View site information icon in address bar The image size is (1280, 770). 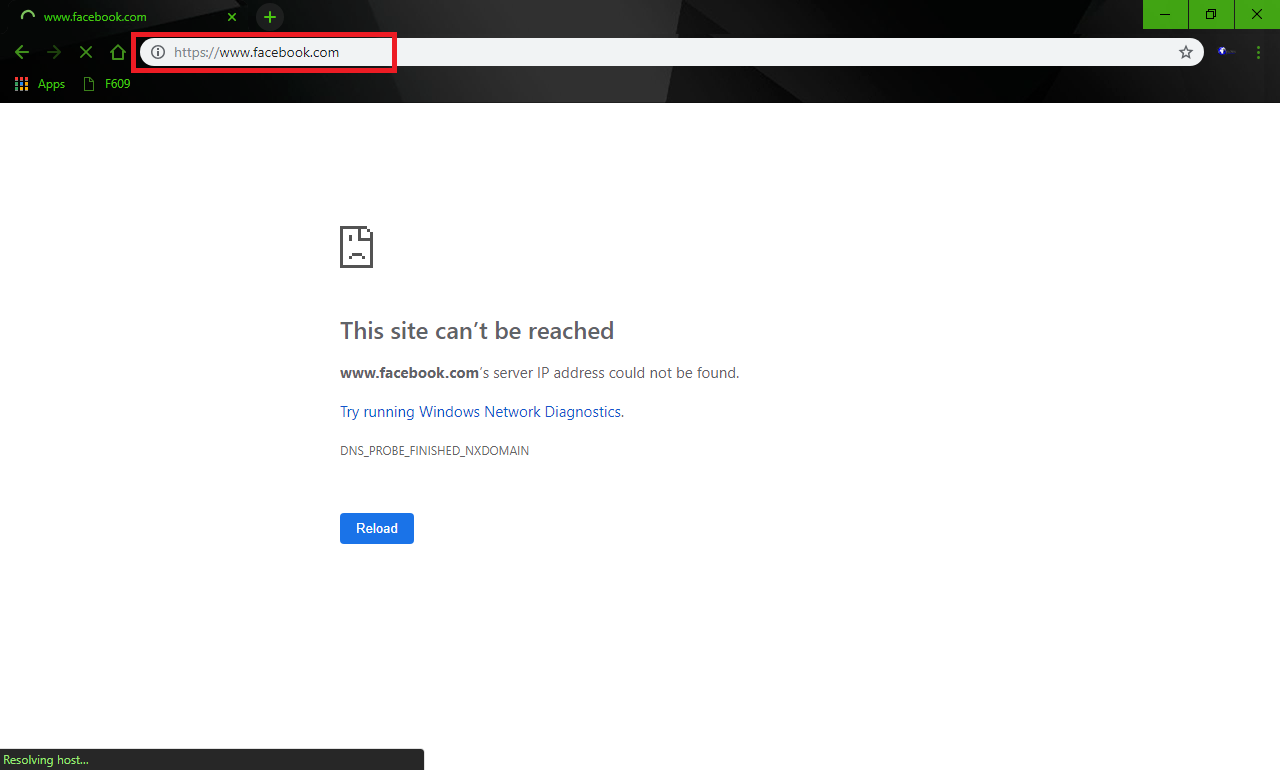click(157, 52)
